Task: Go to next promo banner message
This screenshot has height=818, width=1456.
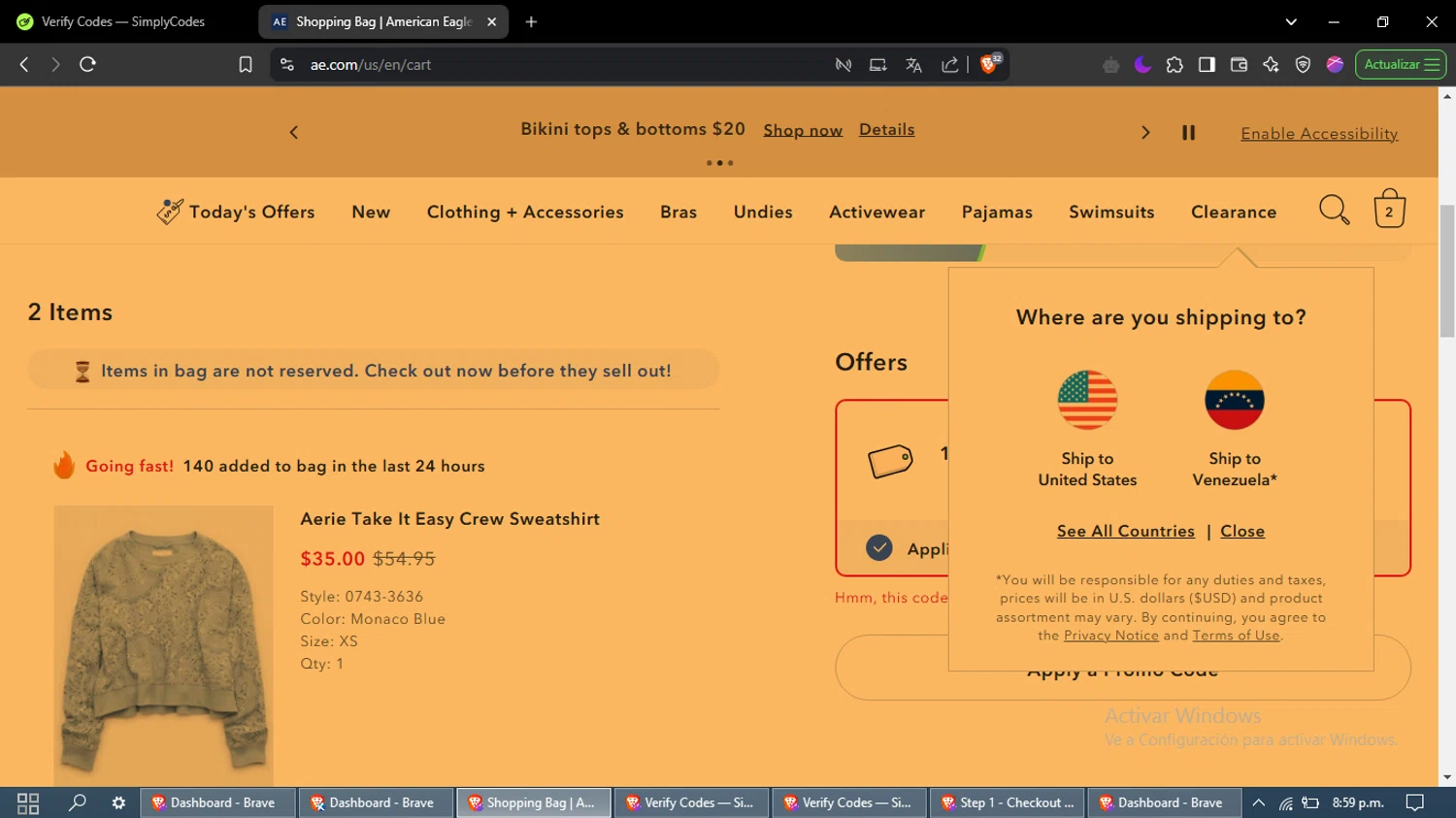Action: click(x=1145, y=132)
